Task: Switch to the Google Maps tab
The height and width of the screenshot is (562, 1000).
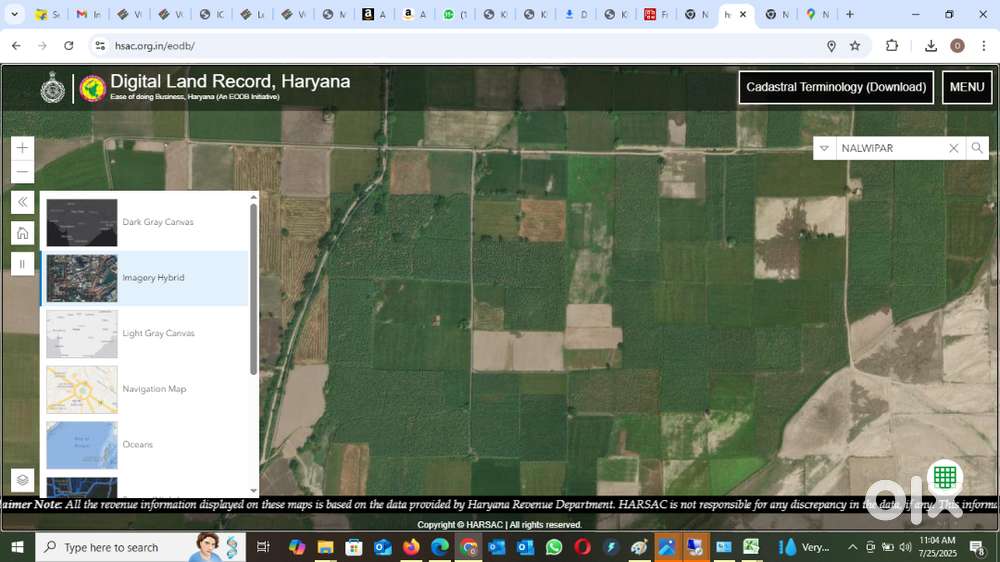Action: click(816, 14)
